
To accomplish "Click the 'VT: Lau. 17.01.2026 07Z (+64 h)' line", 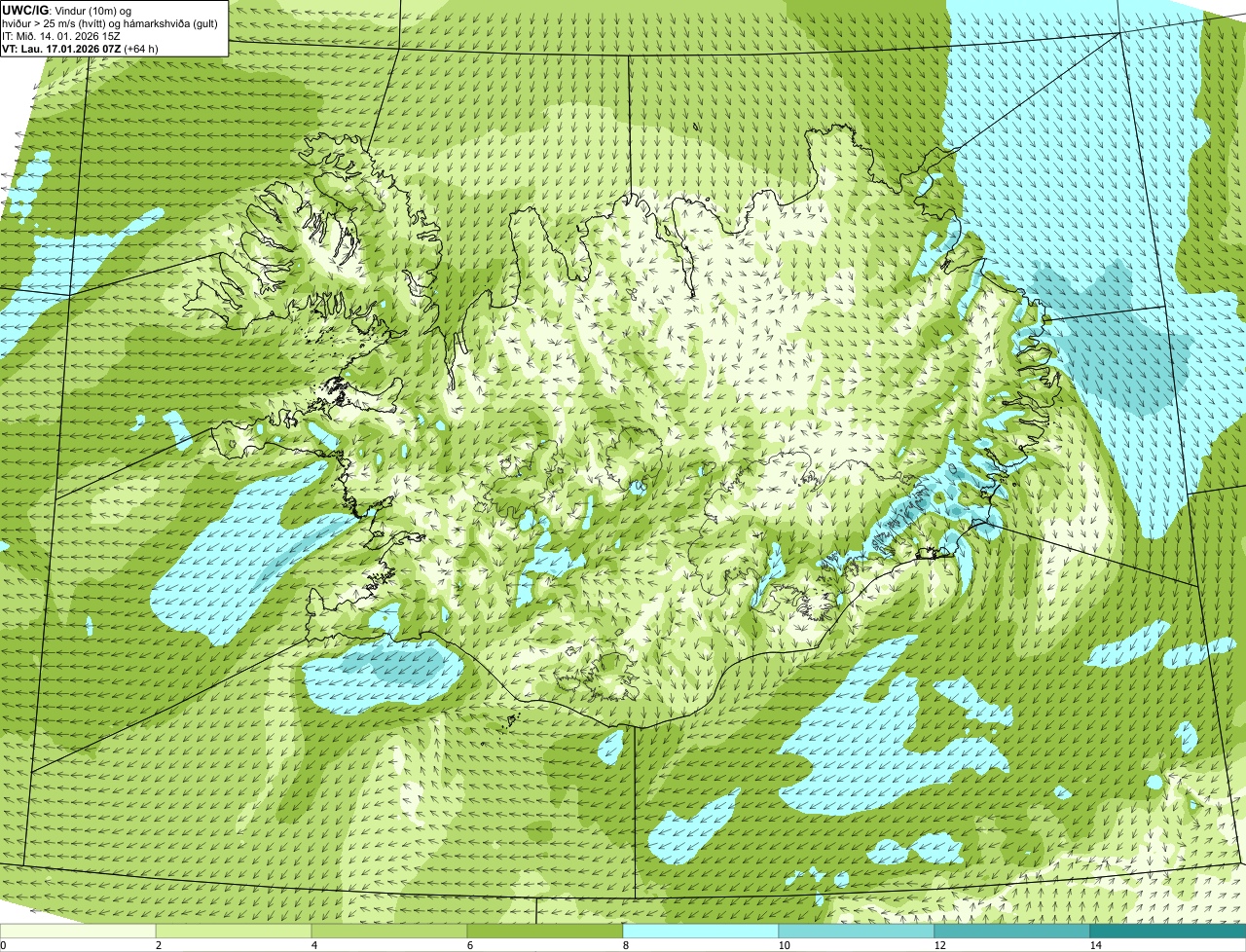I will [x=80, y=48].
